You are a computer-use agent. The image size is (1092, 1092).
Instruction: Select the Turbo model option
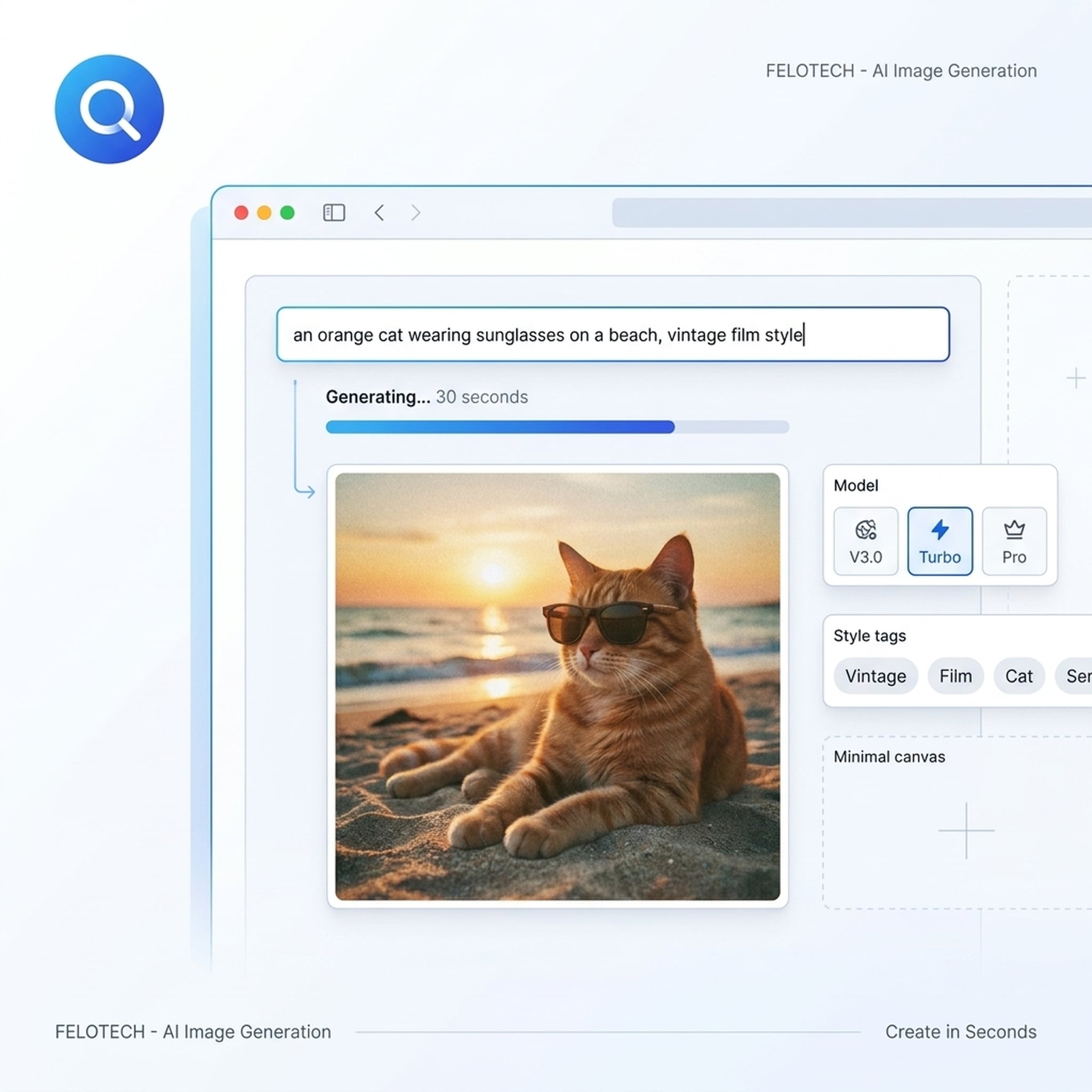point(940,542)
